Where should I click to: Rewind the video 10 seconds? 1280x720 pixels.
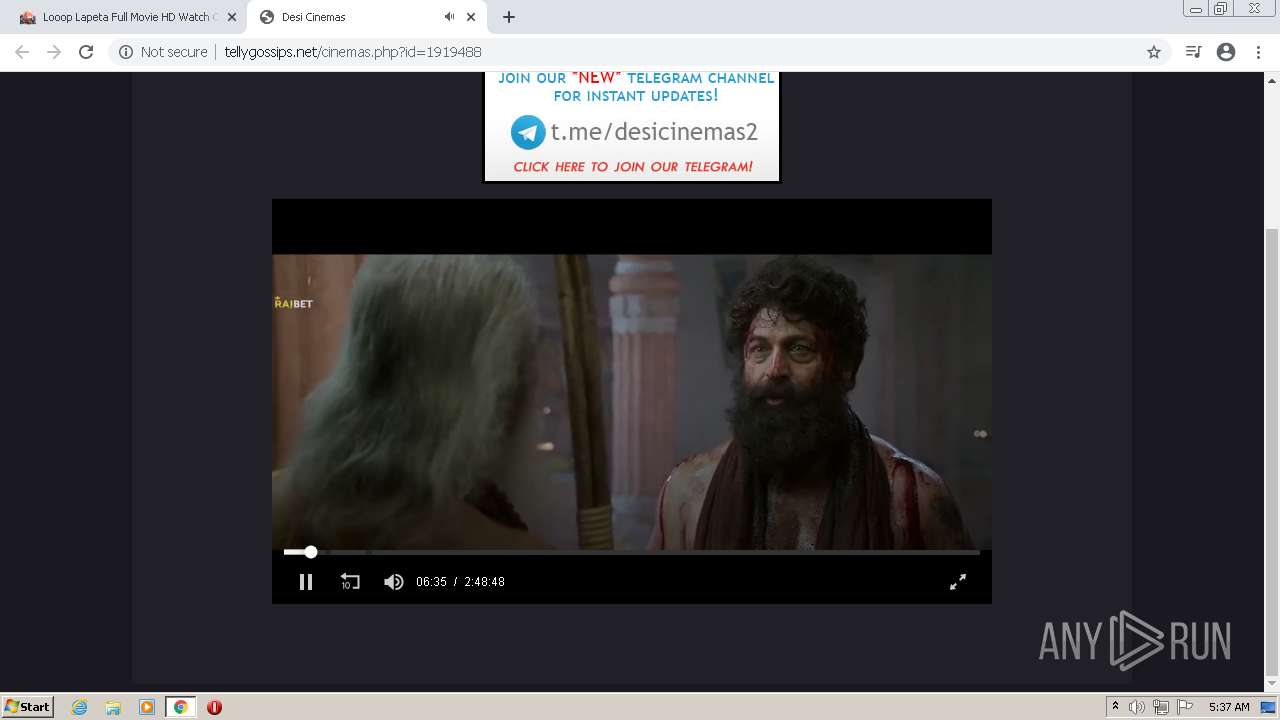click(x=350, y=581)
